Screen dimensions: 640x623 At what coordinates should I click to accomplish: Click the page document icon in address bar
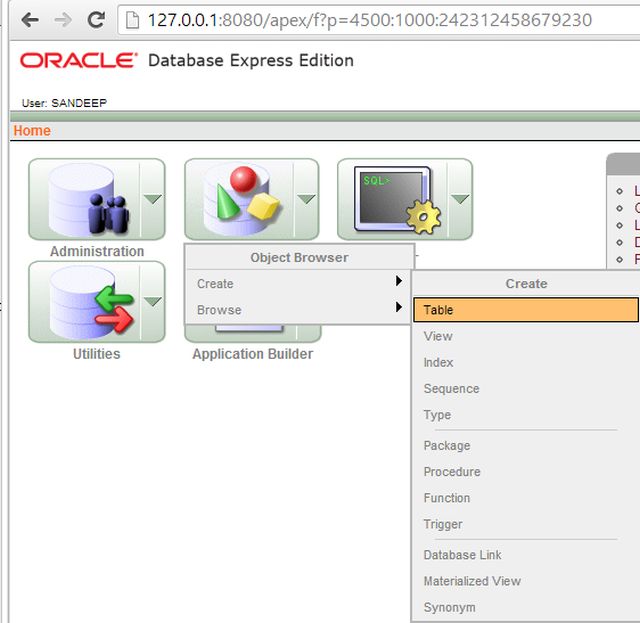click(132, 20)
